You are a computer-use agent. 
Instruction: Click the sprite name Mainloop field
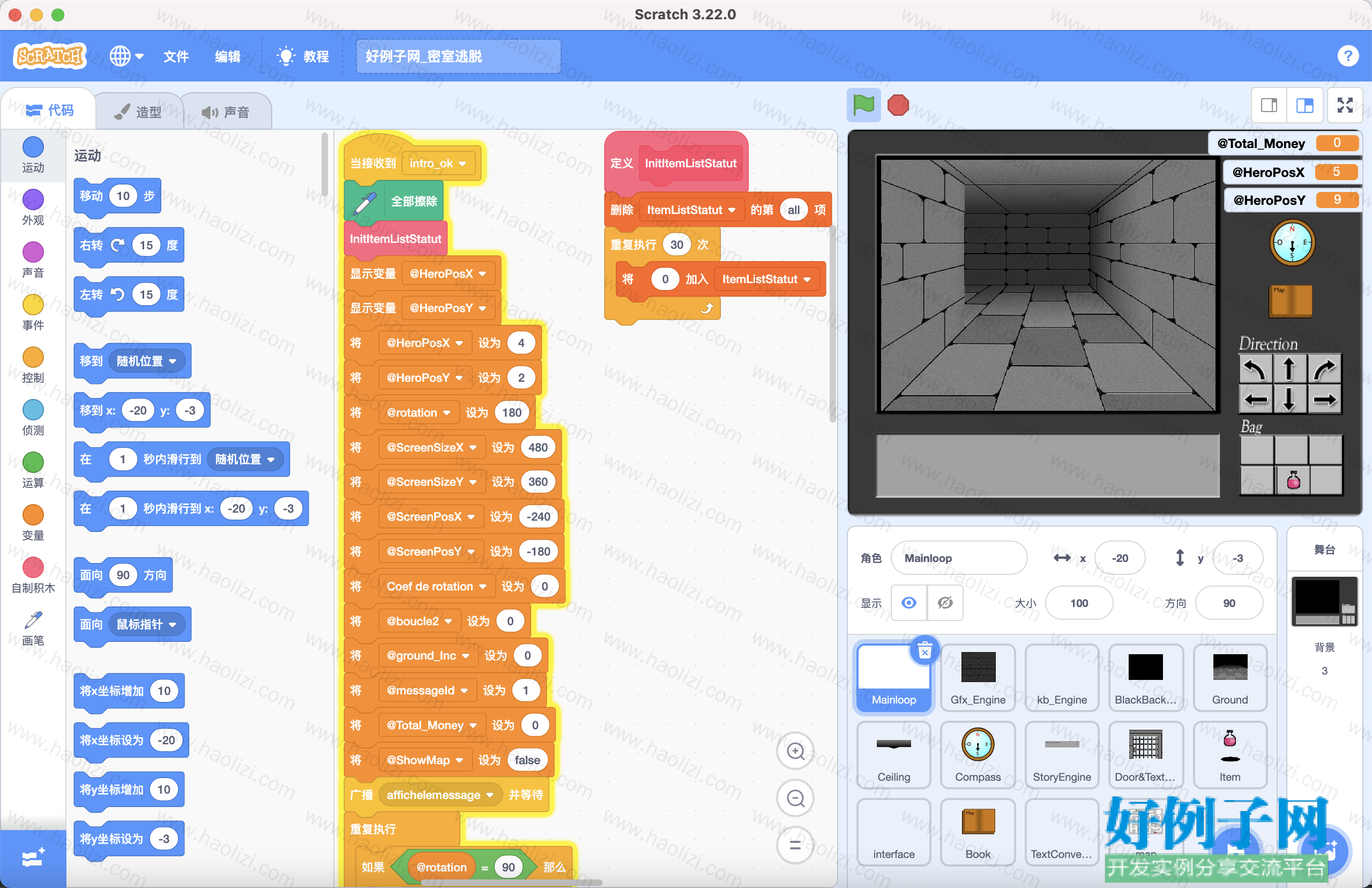tap(958, 558)
